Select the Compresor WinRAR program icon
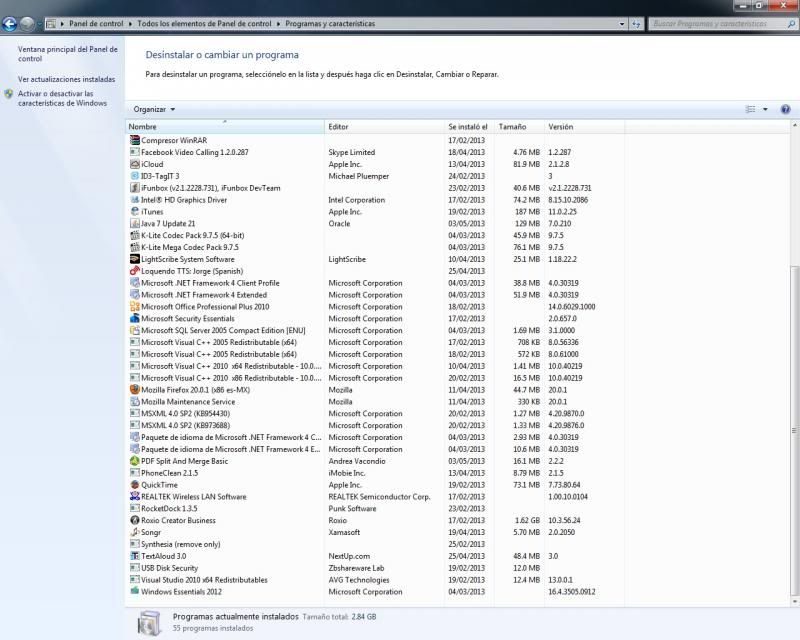800x640 pixels. [x=135, y=140]
